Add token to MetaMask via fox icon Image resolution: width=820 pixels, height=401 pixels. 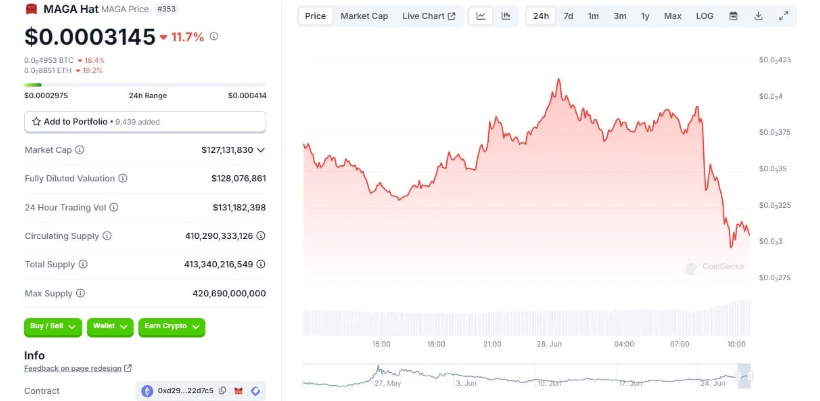pos(239,391)
